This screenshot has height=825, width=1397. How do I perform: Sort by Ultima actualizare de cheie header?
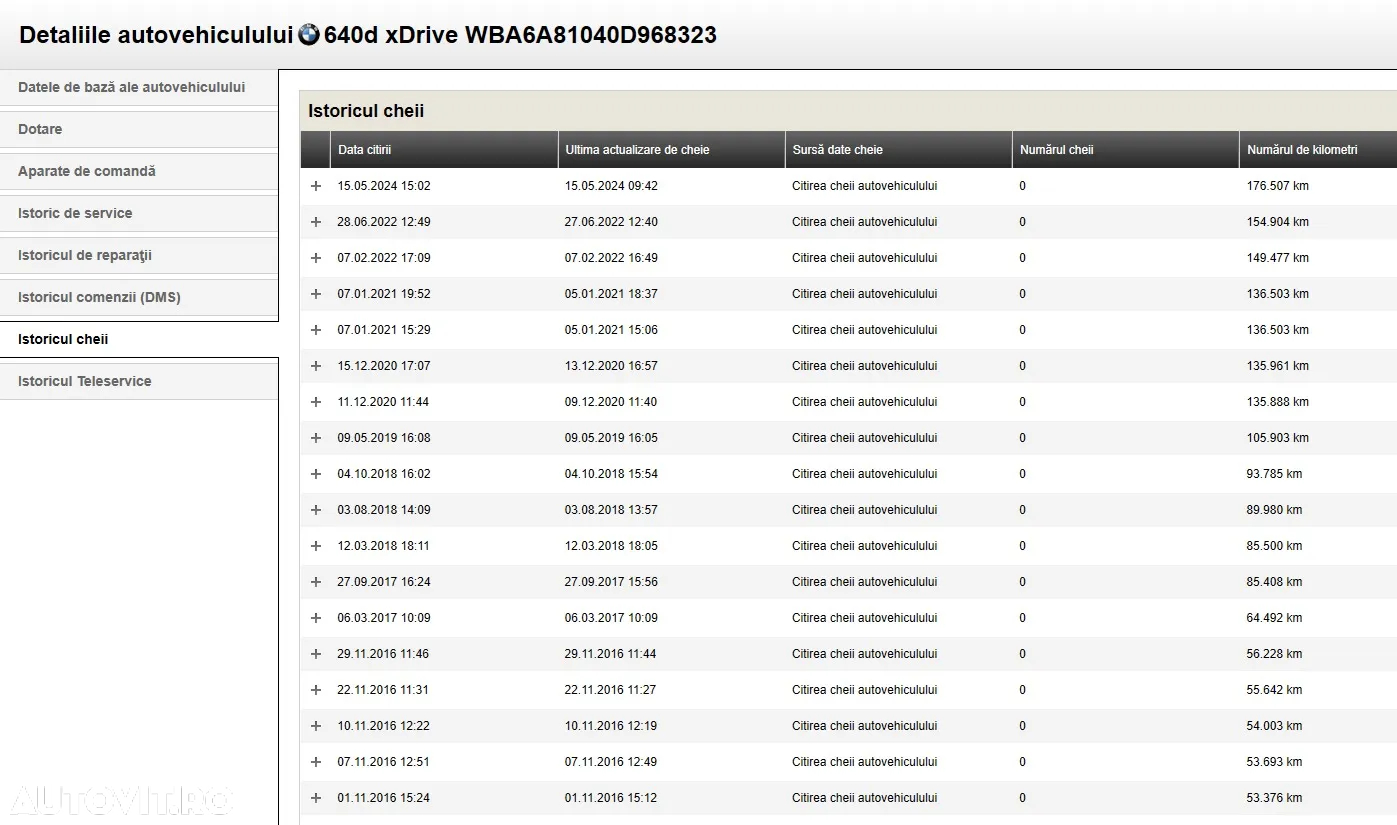coord(671,150)
